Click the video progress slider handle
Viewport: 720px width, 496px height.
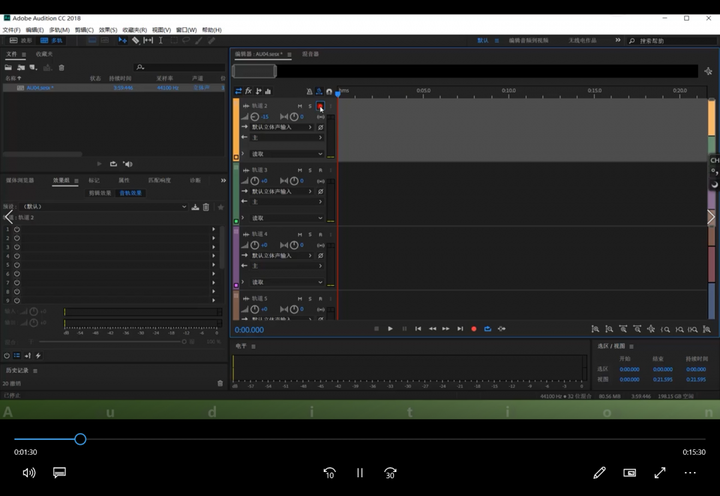tap(81, 439)
